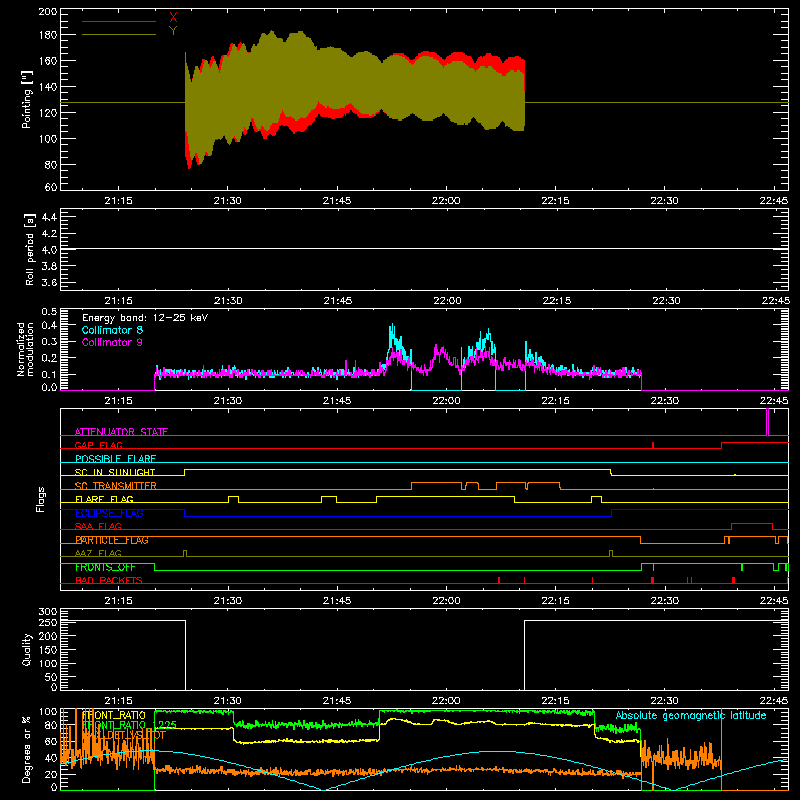800x800 pixels.
Task: Select the Collimator 8 legend entry
Action: (x=112, y=330)
